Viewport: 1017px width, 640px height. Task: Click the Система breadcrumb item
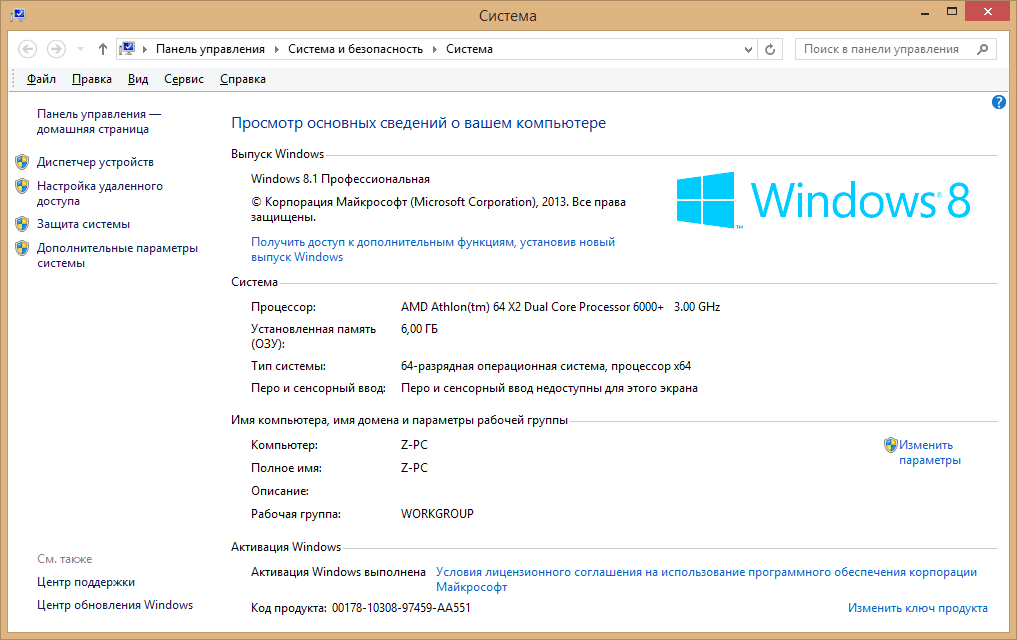pyautogui.click(x=469, y=49)
